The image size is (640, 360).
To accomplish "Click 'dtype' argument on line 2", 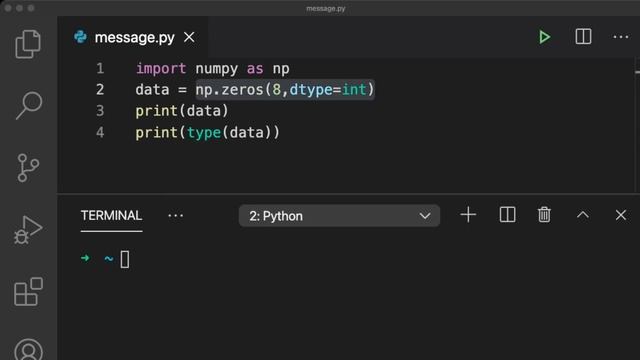I will pyautogui.click(x=311, y=90).
